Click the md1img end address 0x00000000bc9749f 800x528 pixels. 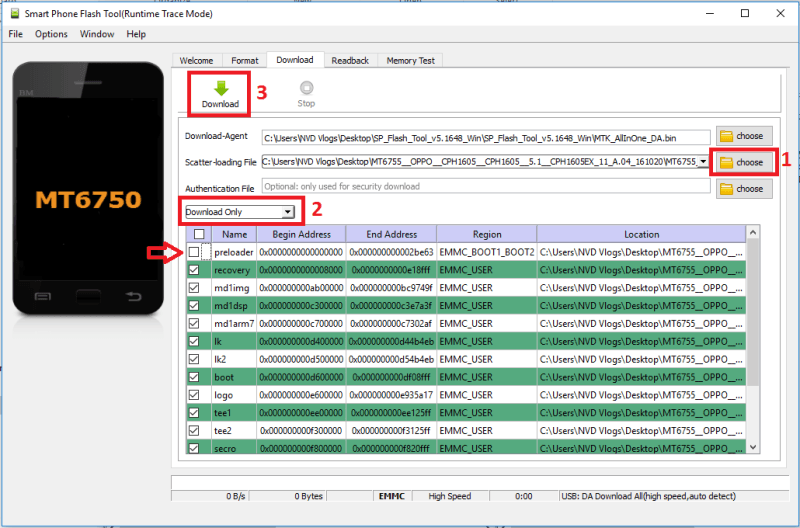391,288
